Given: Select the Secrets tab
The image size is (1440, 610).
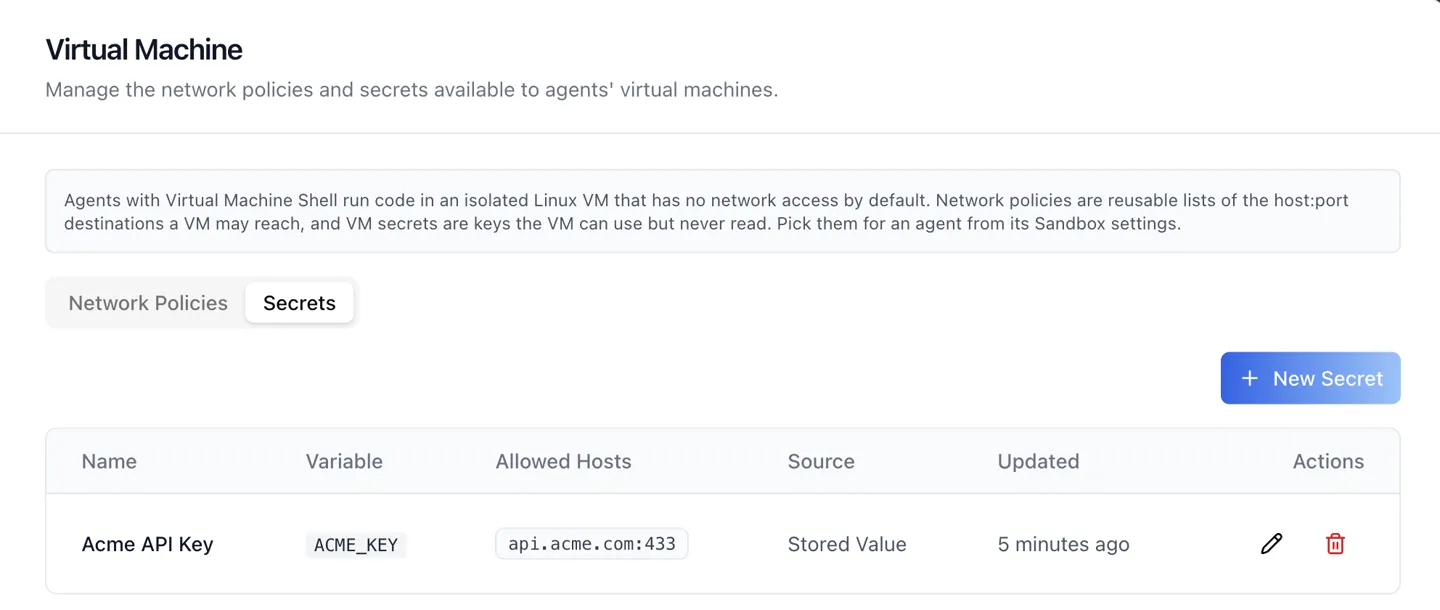Looking at the screenshot, I should point(299,303).
